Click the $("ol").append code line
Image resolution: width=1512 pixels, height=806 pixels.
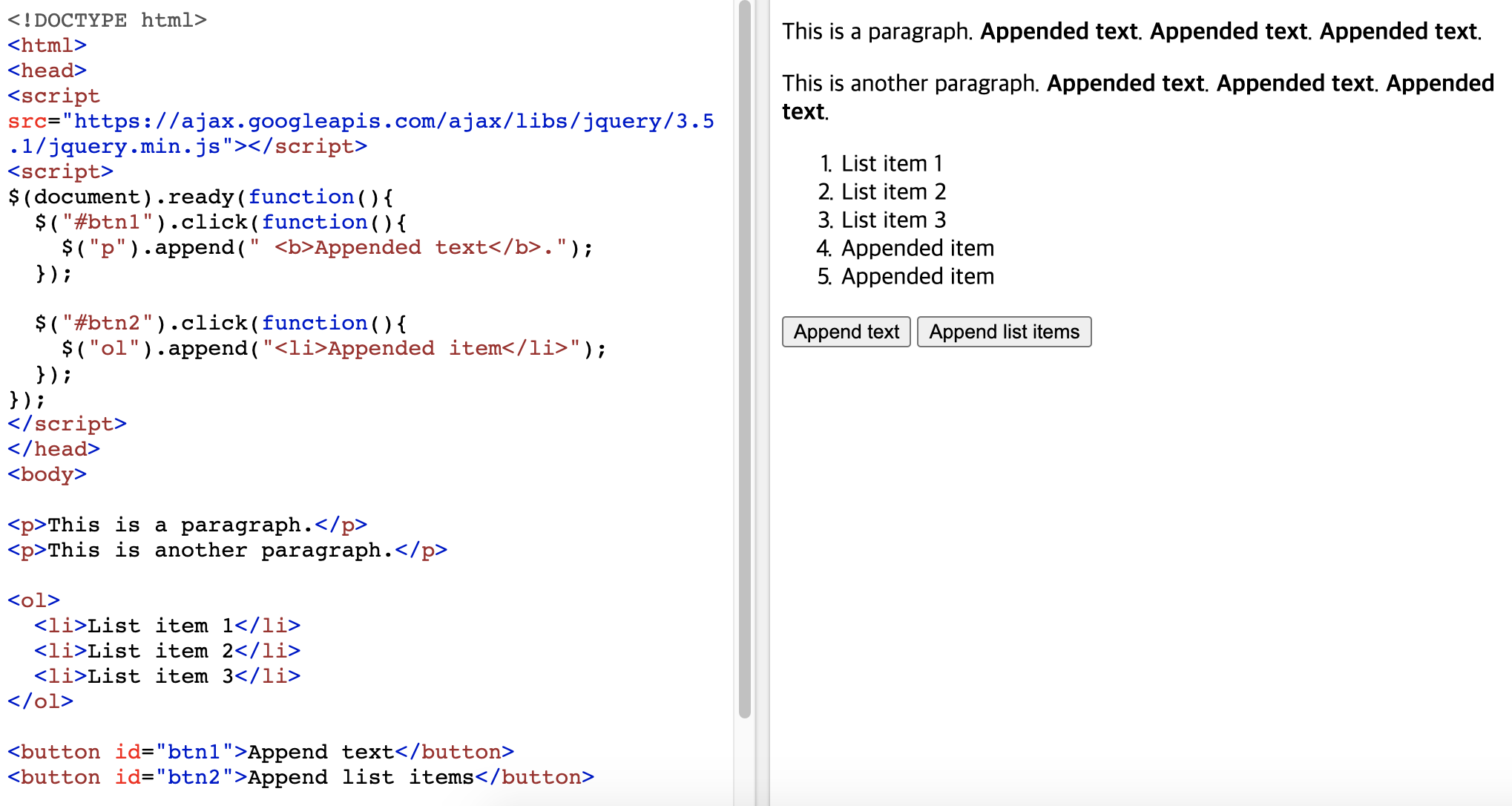click(x=334, y=348)
